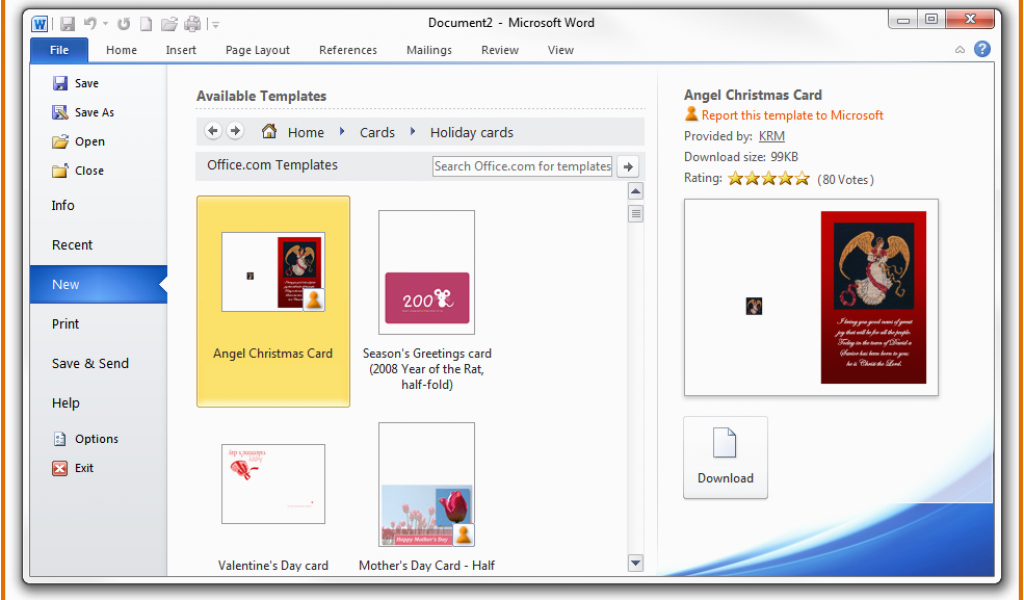Click the fifth rating star
The height and width of the screenshot is (600, 1024).
point(803,178)
